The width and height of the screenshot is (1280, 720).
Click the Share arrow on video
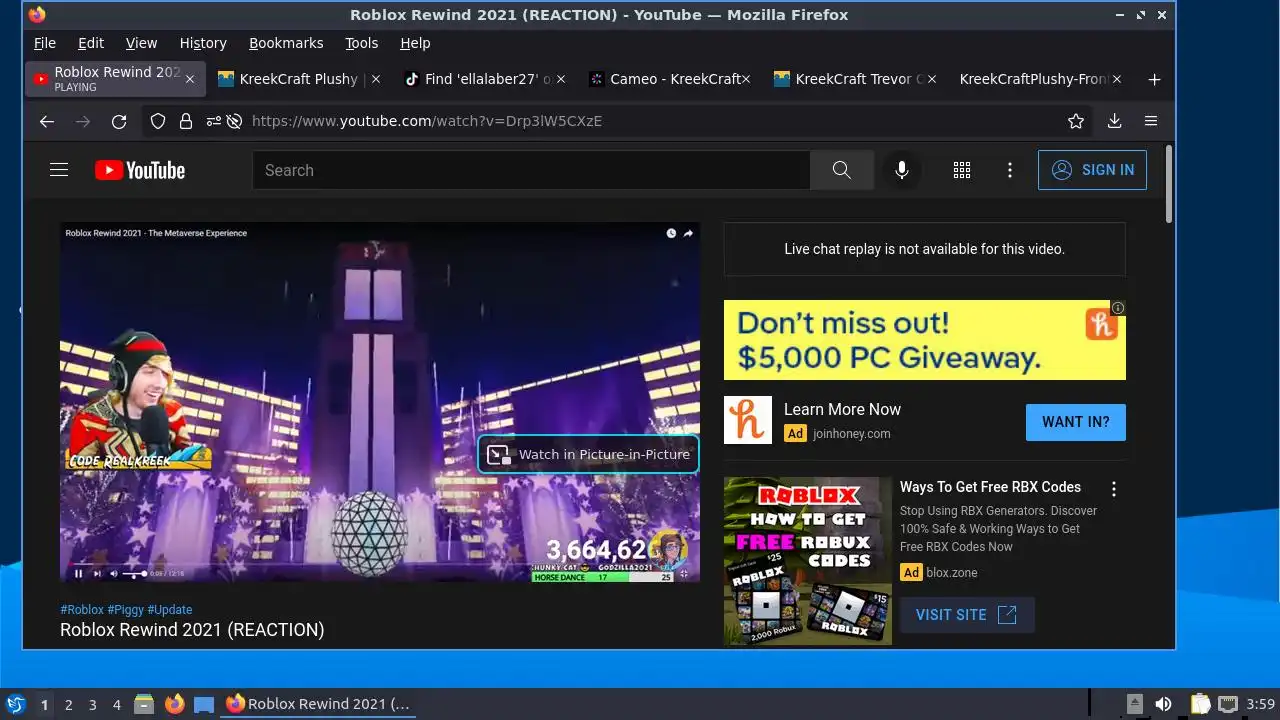[688, 233]
